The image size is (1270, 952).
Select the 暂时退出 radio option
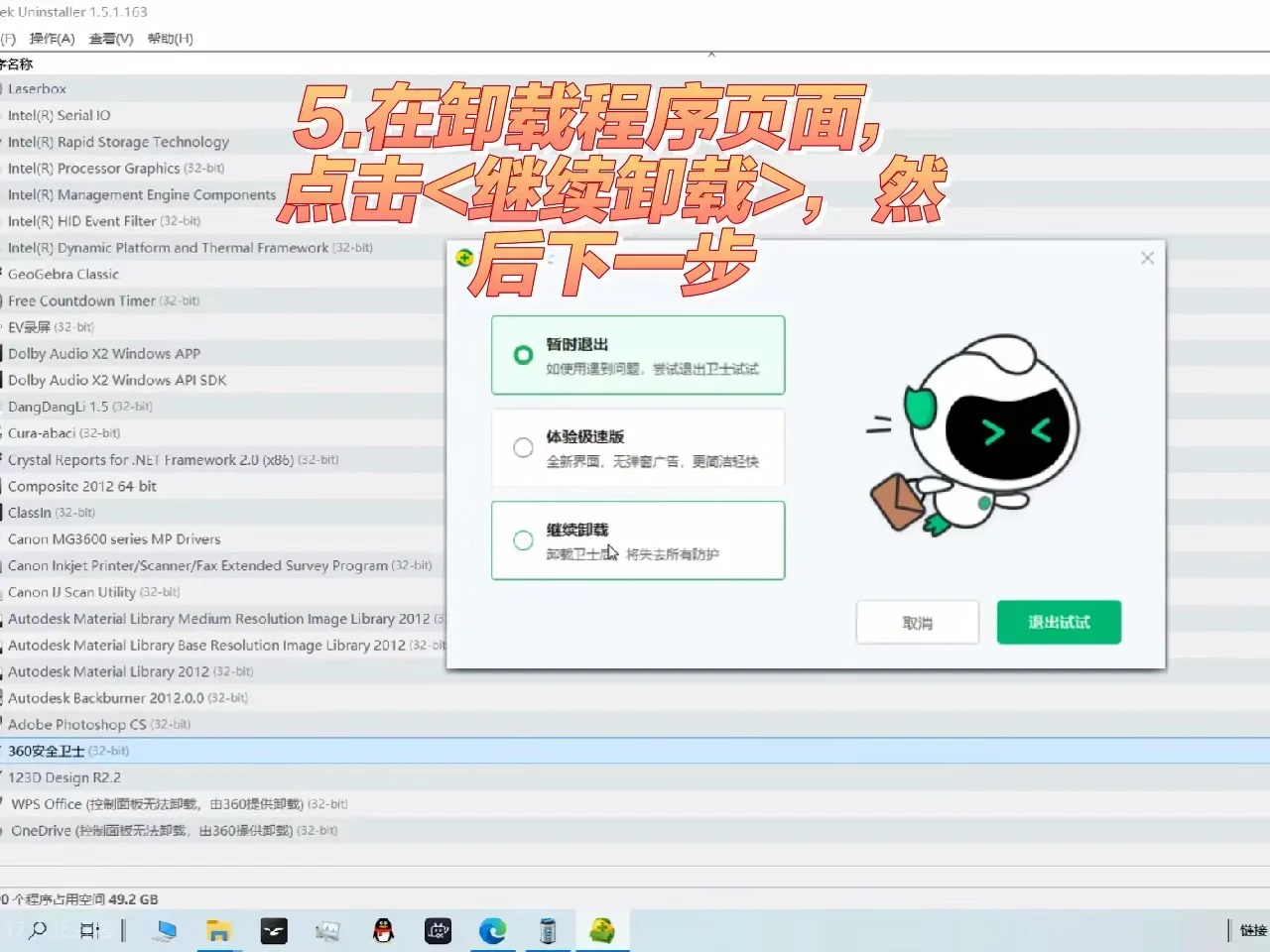[x=523, y=355]
